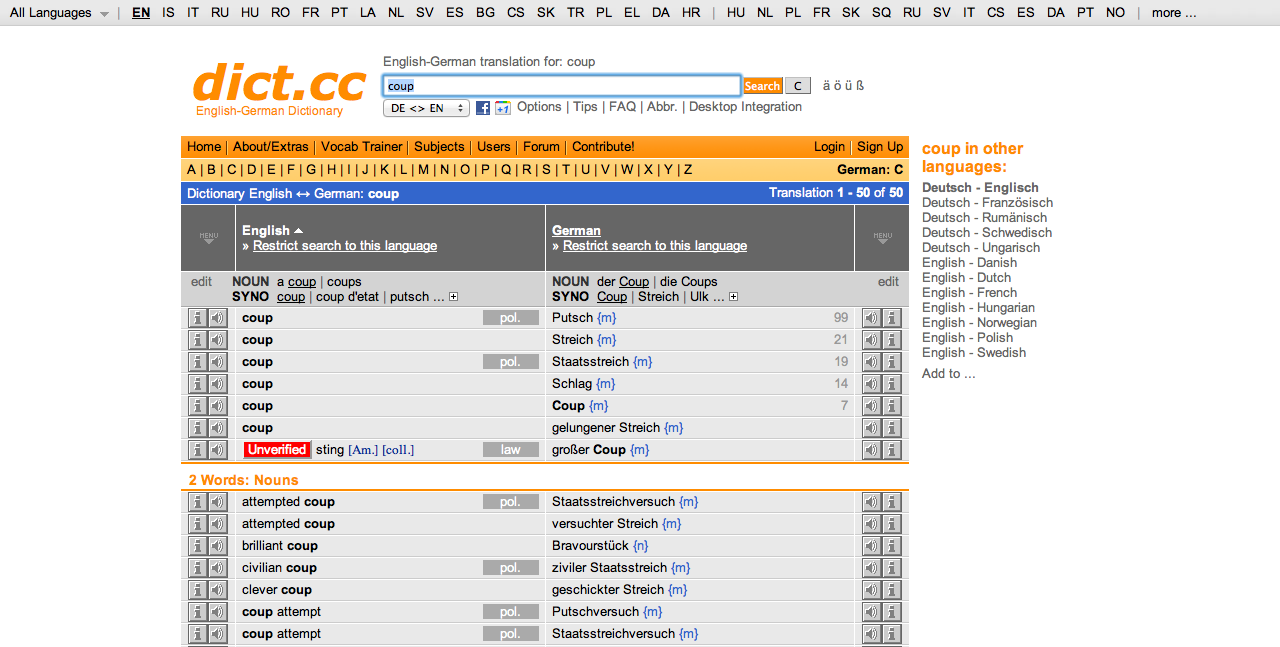Viewport: 1280px width, 647px height.
Task: Click in the search input field
Action: [562, 86]
